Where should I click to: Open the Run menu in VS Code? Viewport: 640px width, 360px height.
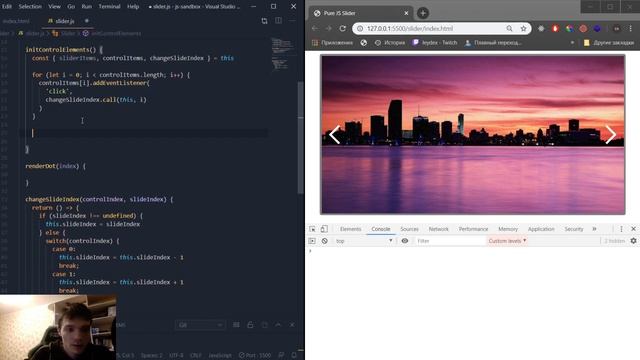(87, 7)
